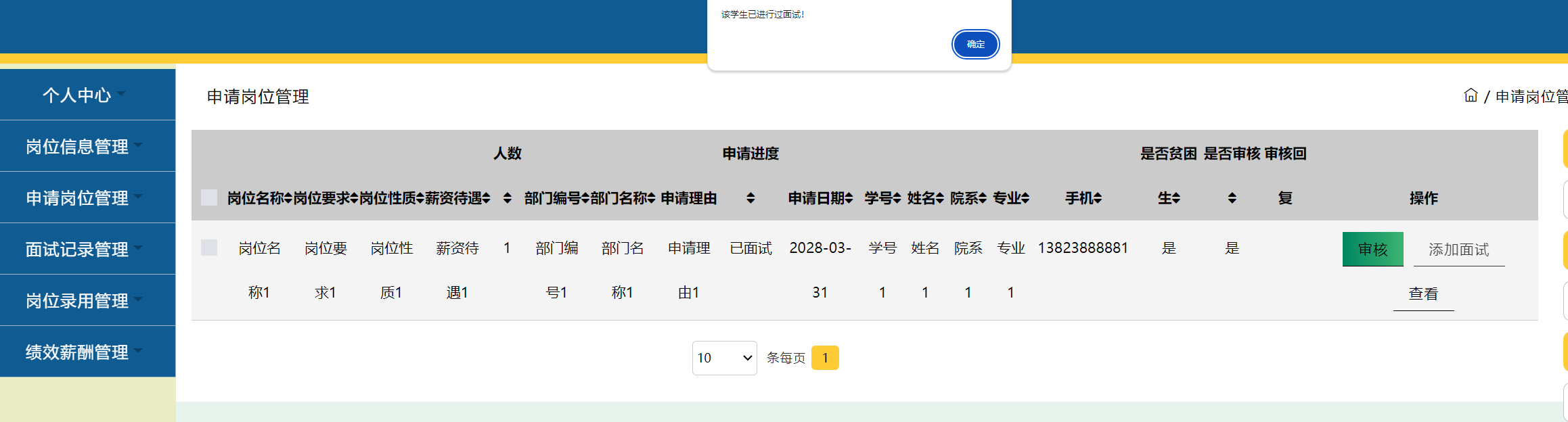This screenshot has width=1568, height=422.
Task: Expand the caret next to 个人中心
Action: point(121,93)
